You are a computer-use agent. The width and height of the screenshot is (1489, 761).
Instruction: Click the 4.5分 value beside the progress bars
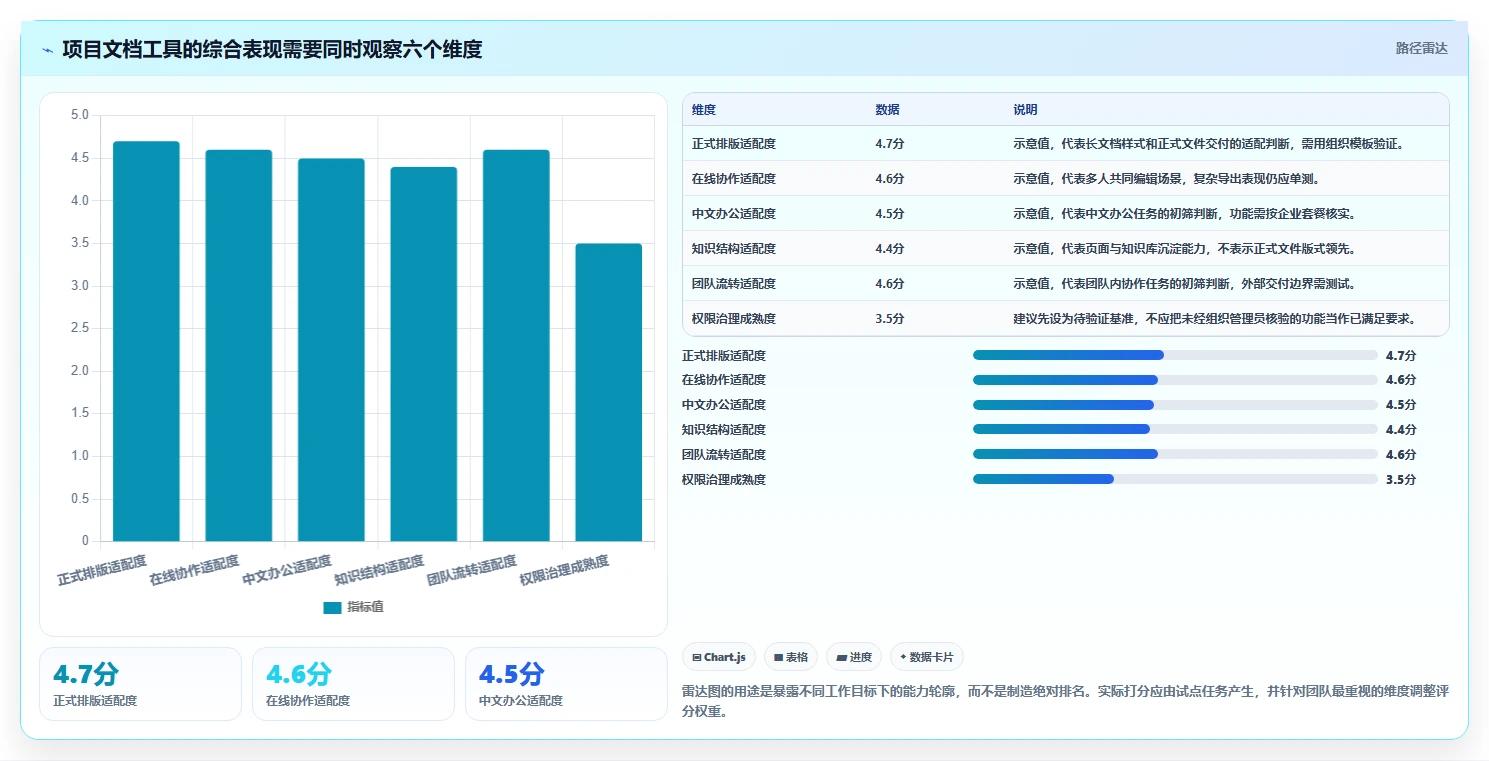pyautogui.click(x=1401, y=405)
